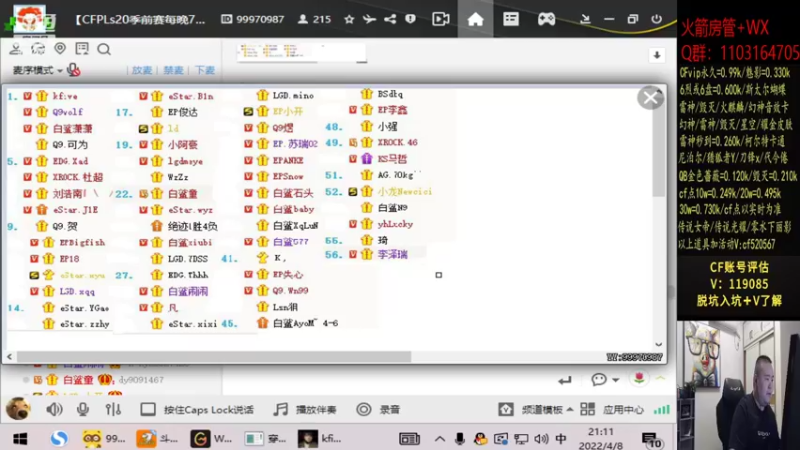Viewport: 800px width, 450px height.
Task: Click the 下麦 link
Action: click(205, 70)
